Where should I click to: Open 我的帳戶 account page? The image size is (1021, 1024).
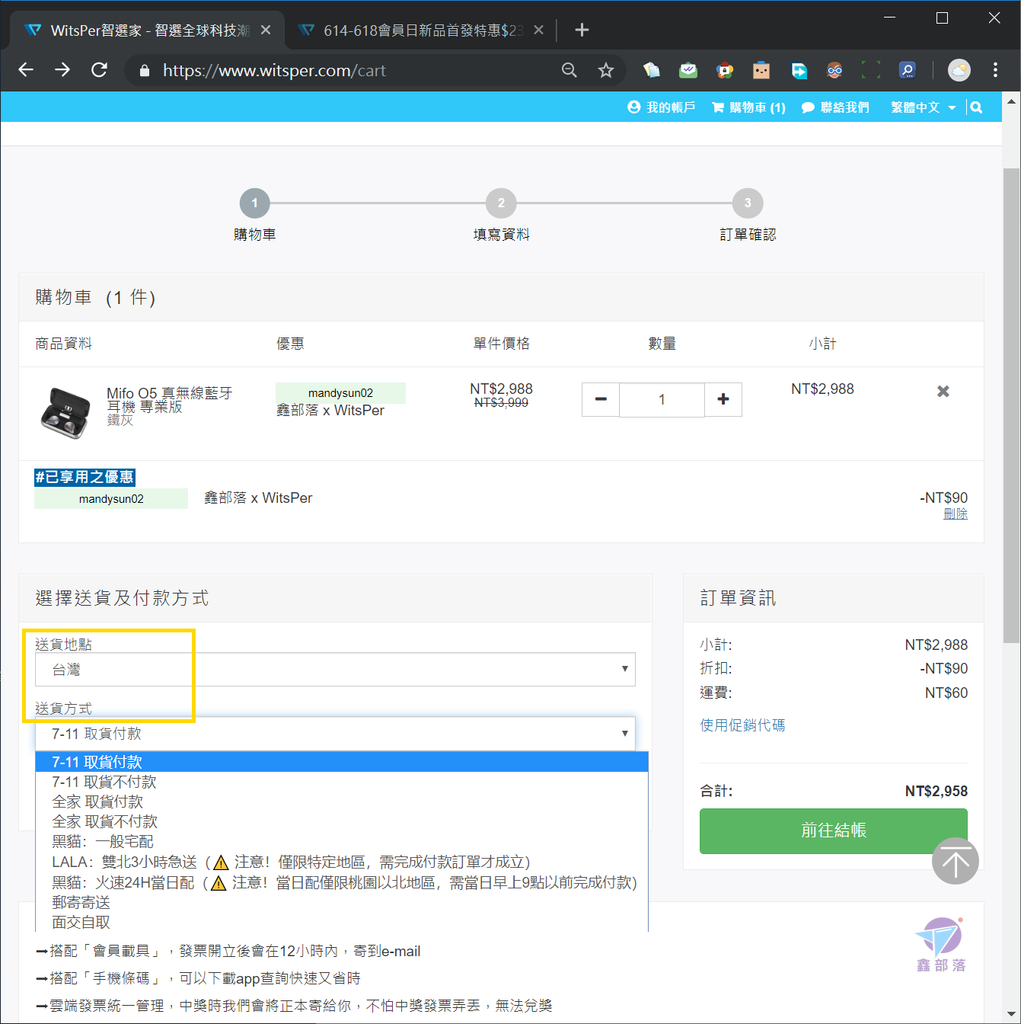(x=661, y=107)
